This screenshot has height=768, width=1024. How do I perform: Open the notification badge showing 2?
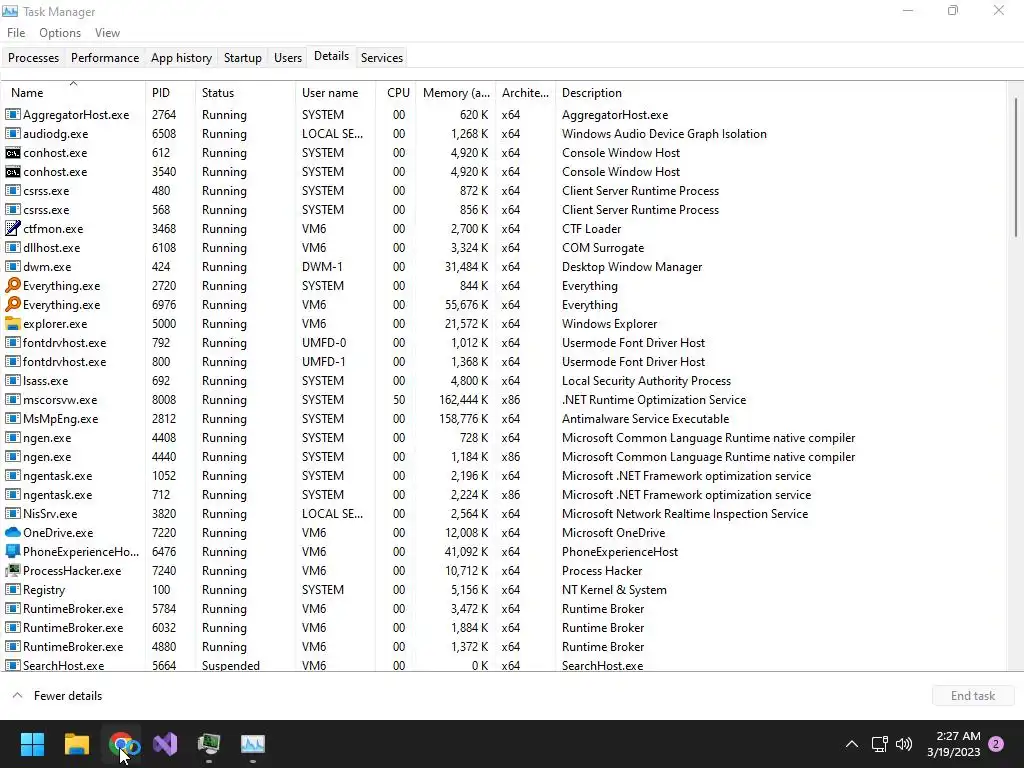point(996,744)
